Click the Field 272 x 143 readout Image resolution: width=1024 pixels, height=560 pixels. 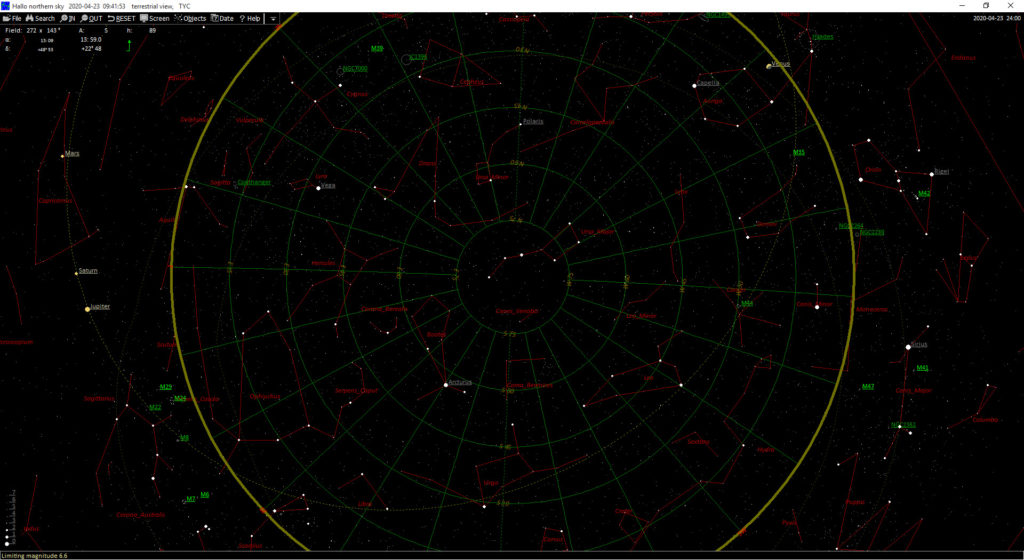point(33,30)
